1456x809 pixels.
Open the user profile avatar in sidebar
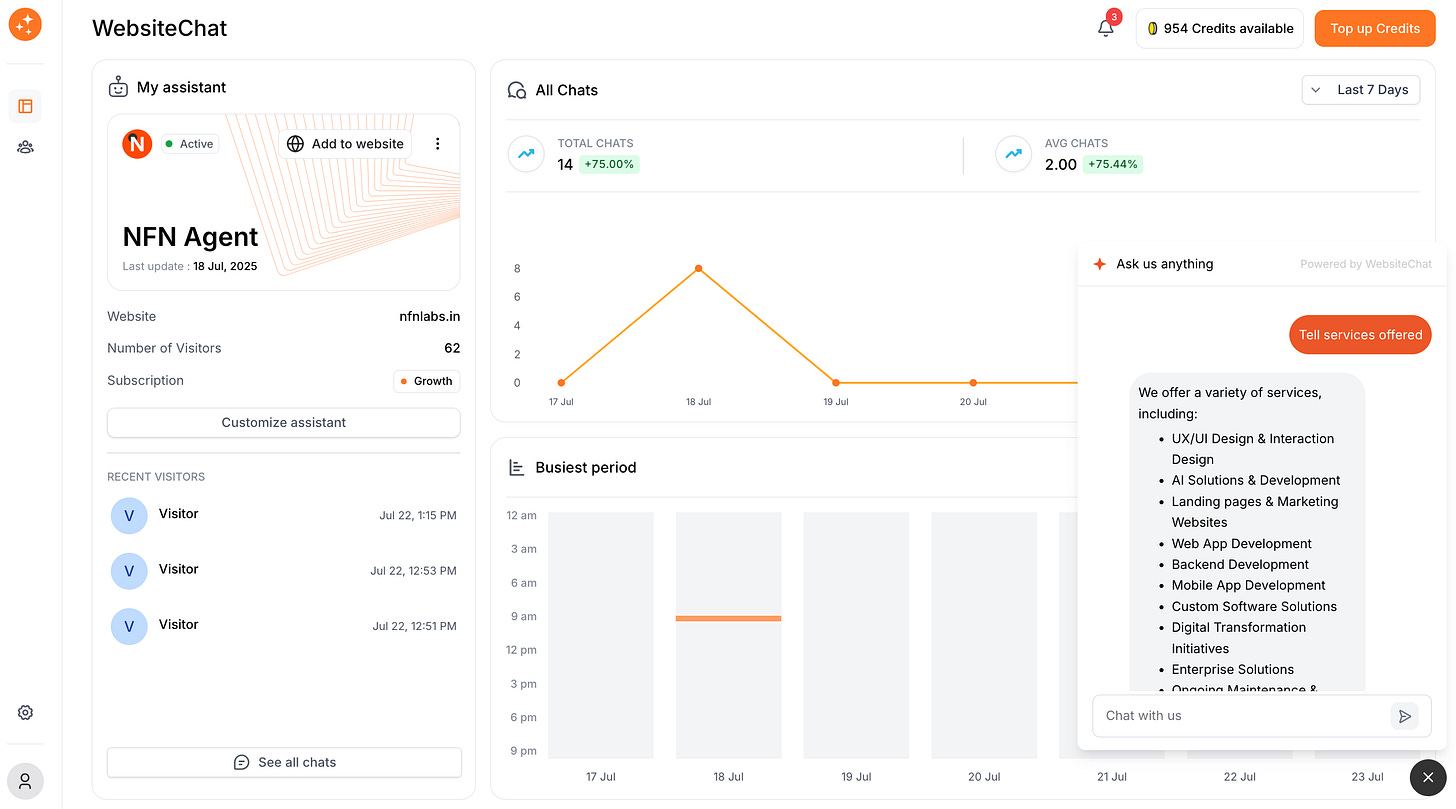click(x=25, y=781)
